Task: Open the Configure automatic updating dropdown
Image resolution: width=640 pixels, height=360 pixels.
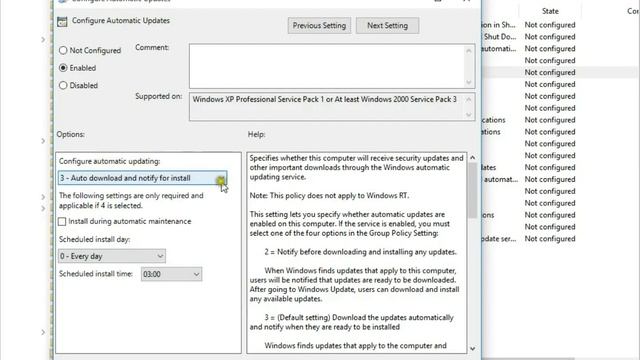Action: 142,178
